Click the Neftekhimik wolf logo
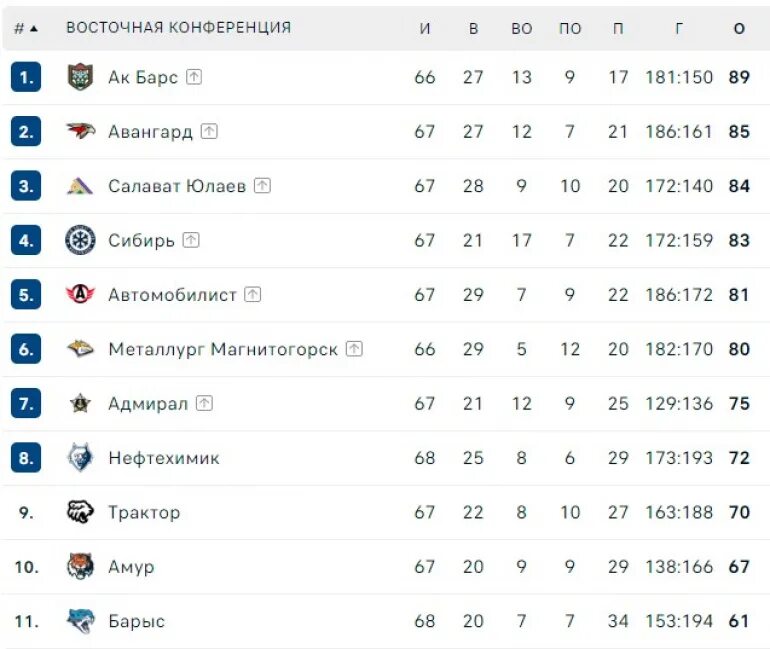This screenshot has width=770, height=649. pos(80,458)
